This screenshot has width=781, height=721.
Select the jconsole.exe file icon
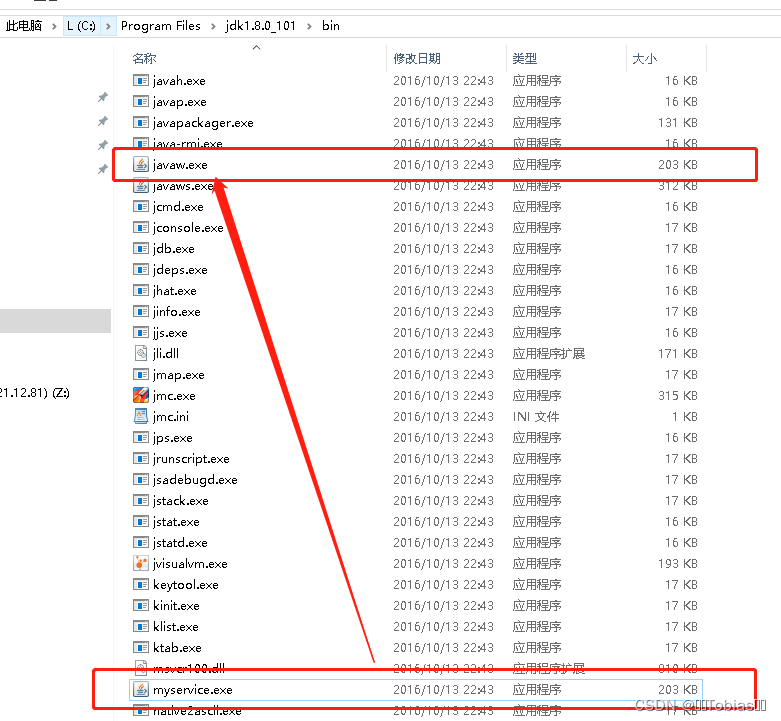pyautogui.click(x=141, y=228)
